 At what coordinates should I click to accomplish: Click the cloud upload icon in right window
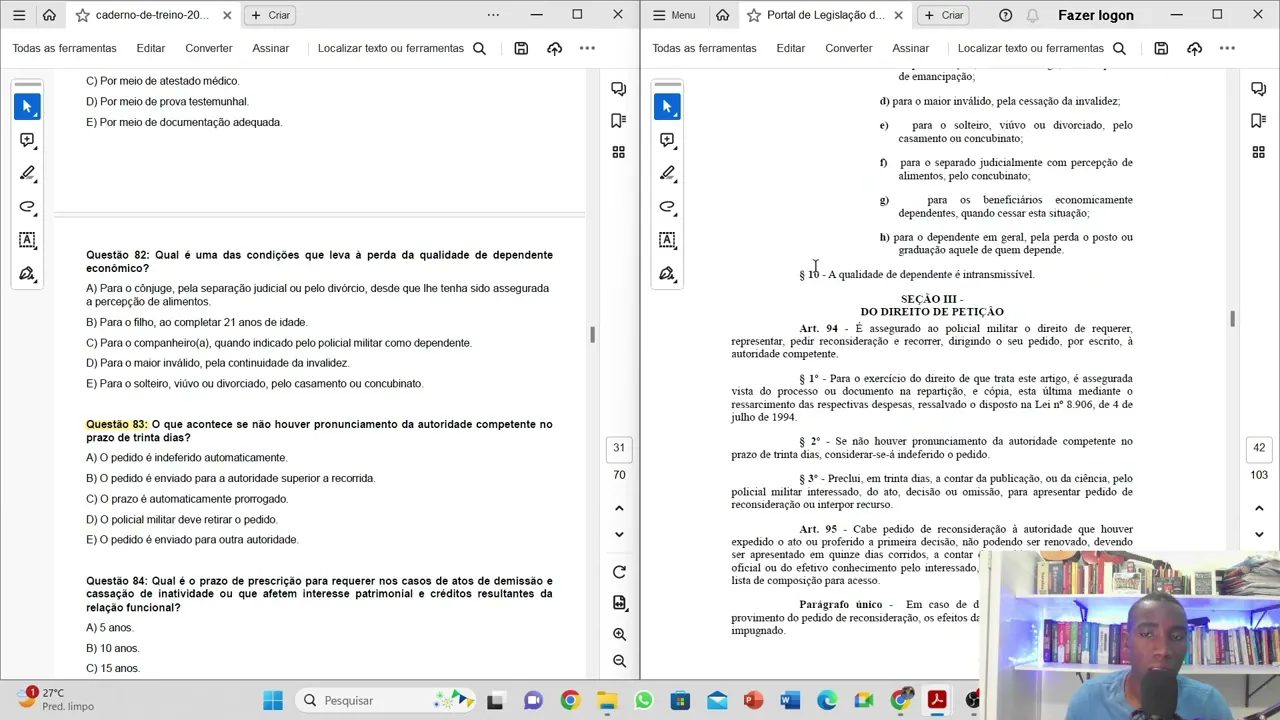[1194, 48]
